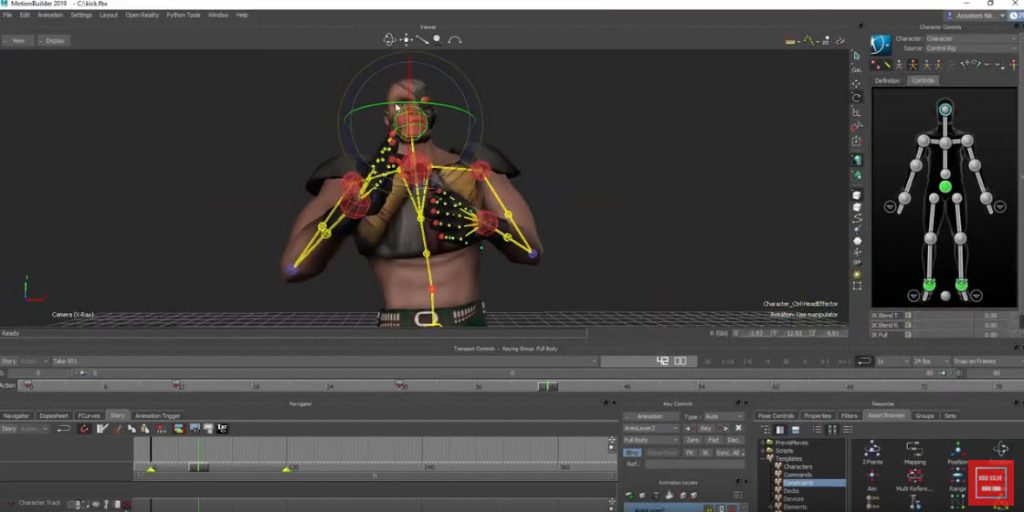Select the rotate tool in viewer sidebar
1024x512 pixels.
point(857,98)
